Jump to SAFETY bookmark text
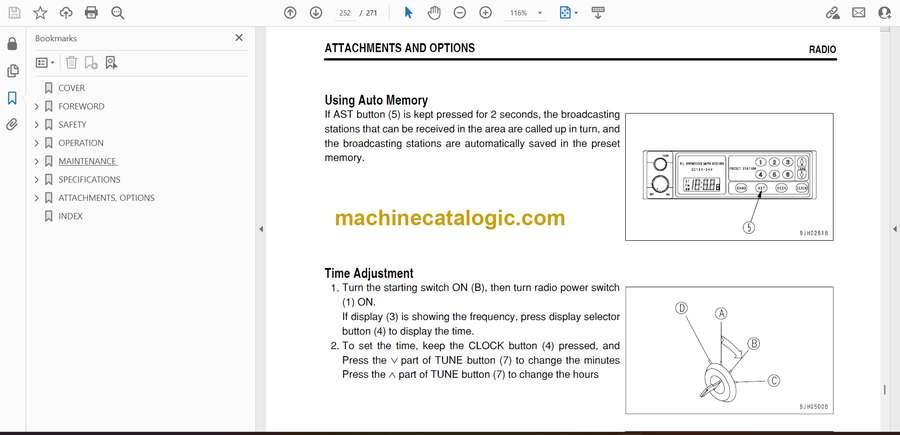900x435 pixels. coord(72,125)
